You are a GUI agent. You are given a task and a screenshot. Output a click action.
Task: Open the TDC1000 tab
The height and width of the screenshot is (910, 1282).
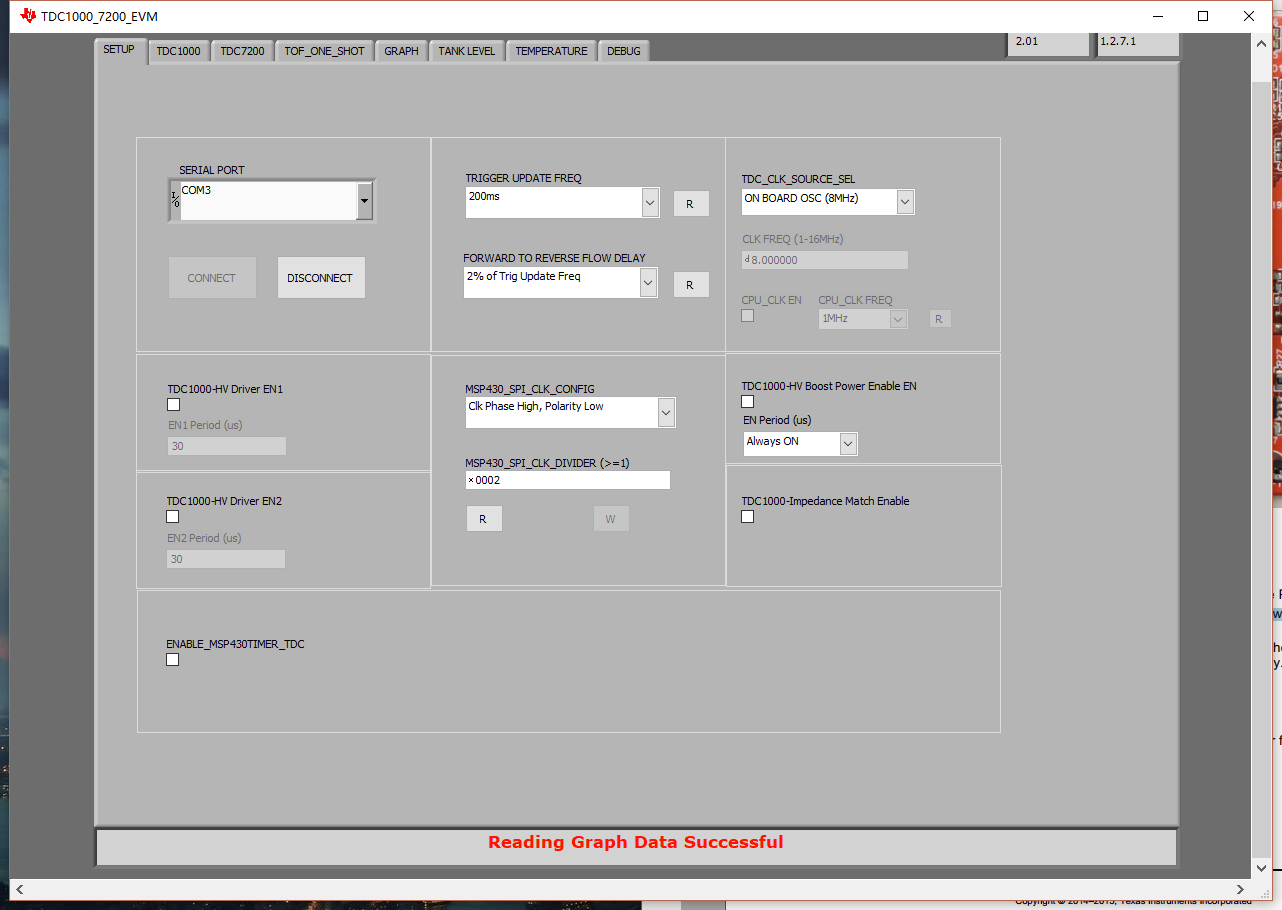[179, 51]
